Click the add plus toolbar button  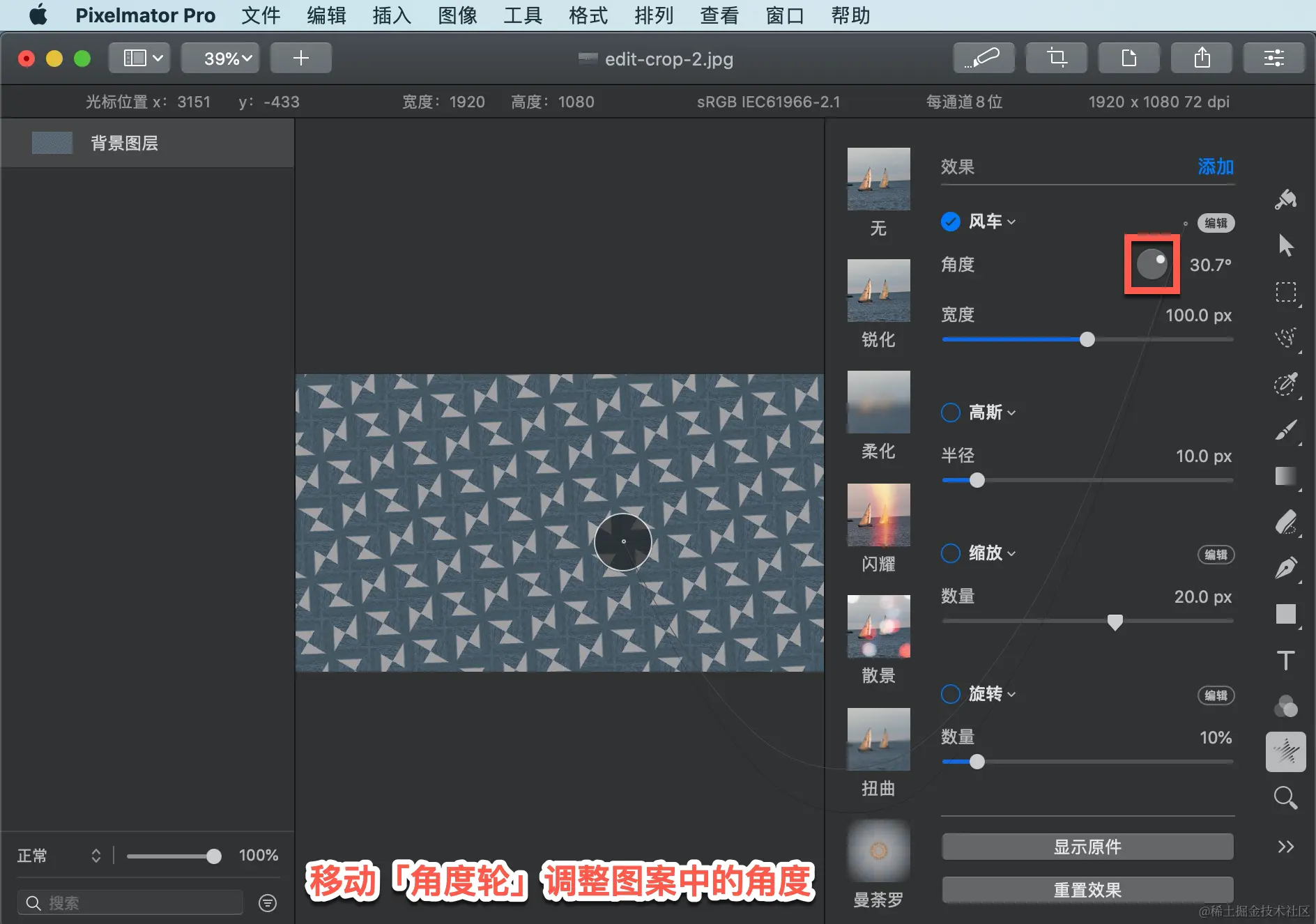[301, 58]
